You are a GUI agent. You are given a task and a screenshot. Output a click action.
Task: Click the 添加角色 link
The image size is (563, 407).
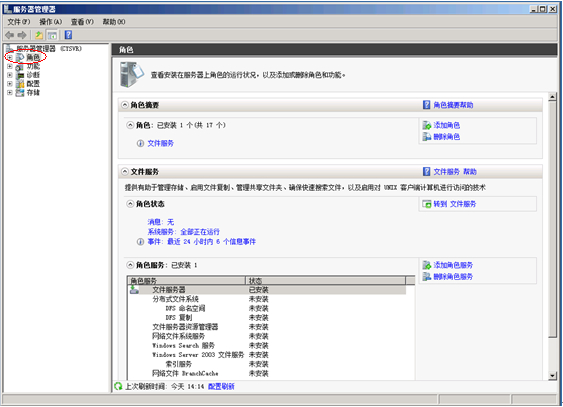click(447, 125)
